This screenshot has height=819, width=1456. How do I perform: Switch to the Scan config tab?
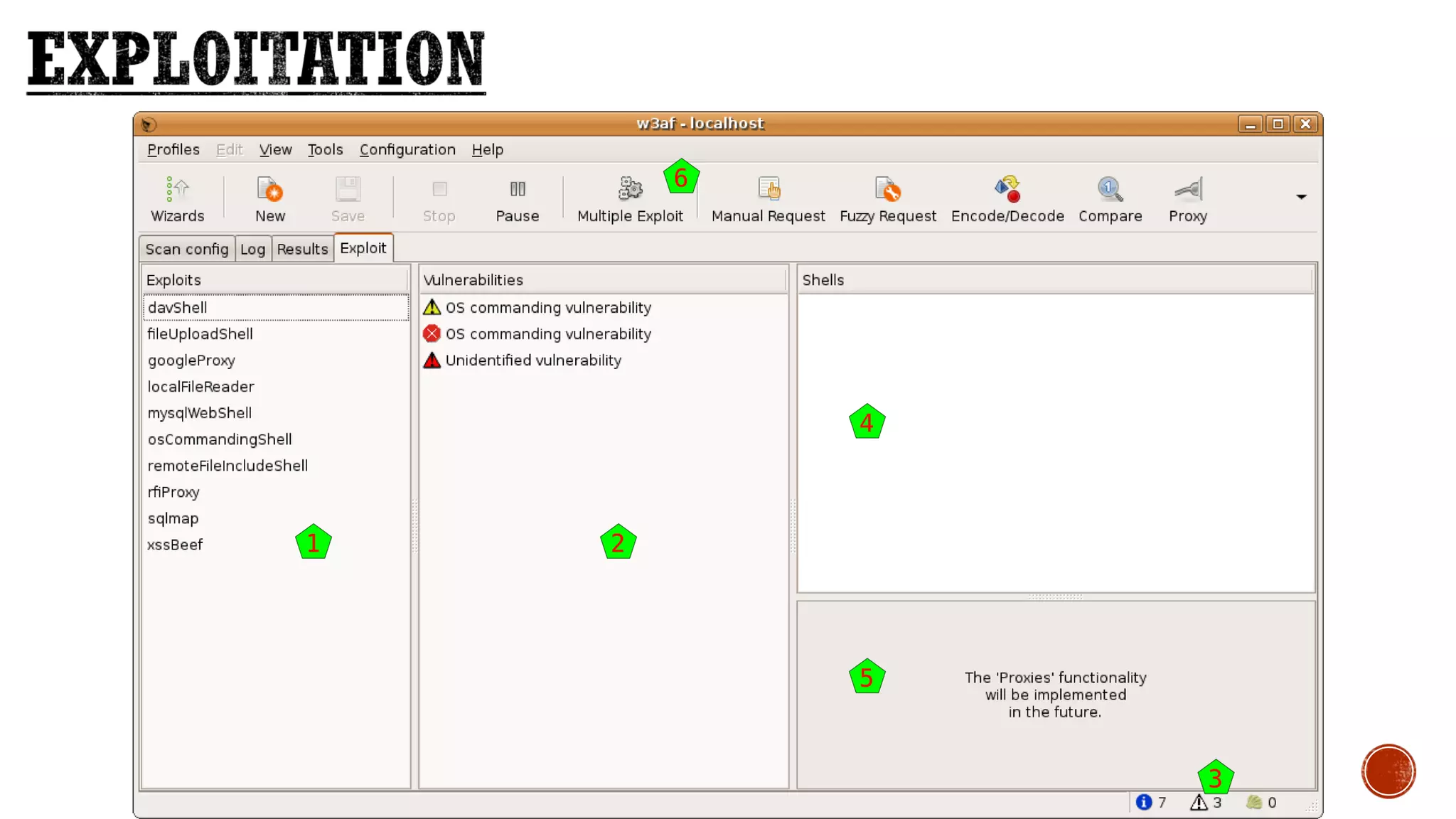coord(186,249)
